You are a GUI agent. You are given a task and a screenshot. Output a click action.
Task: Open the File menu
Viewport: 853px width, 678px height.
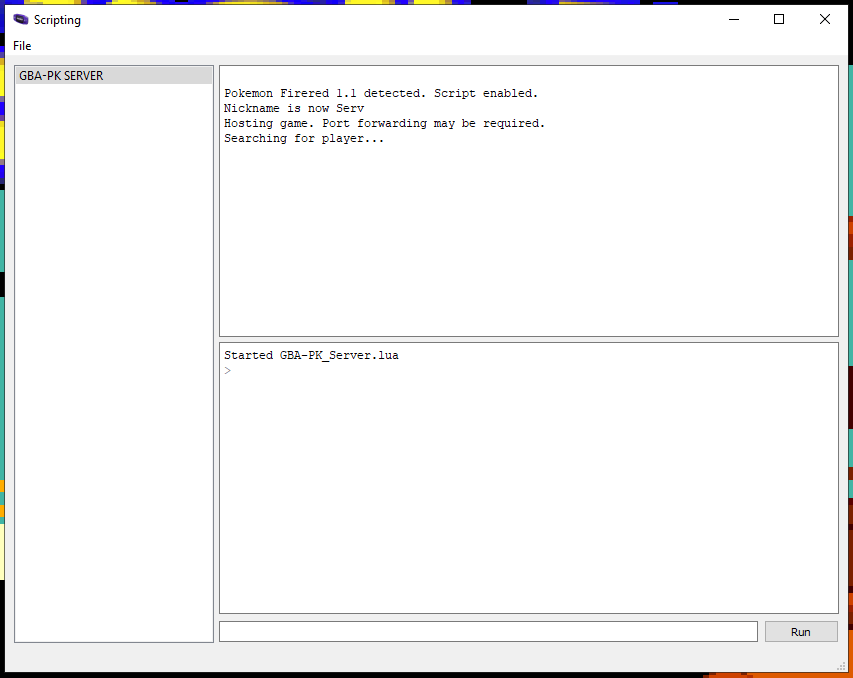pyautogui.click(x=21, y=45)
